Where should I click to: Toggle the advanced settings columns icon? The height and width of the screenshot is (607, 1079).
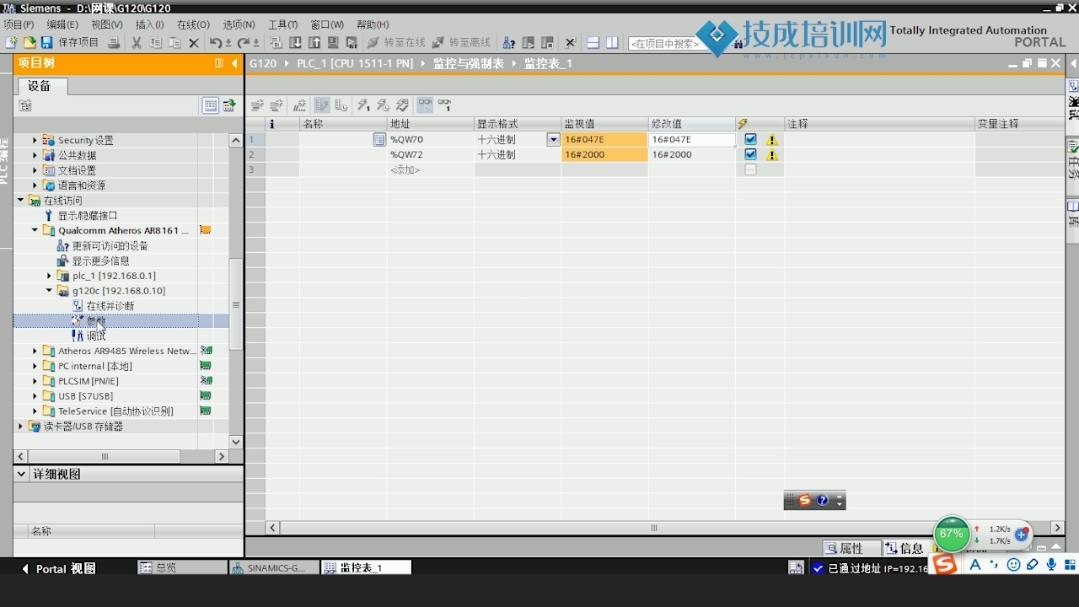coord(341,105)
